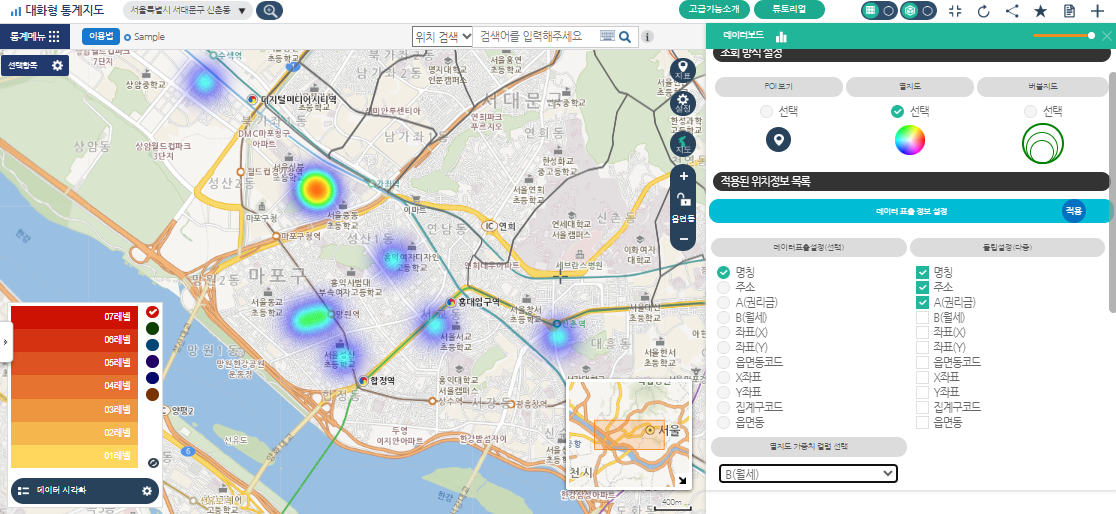Select the 주소 data display radio option
1116x514 pixels.
pyautogui.click(x=724, y=287)
